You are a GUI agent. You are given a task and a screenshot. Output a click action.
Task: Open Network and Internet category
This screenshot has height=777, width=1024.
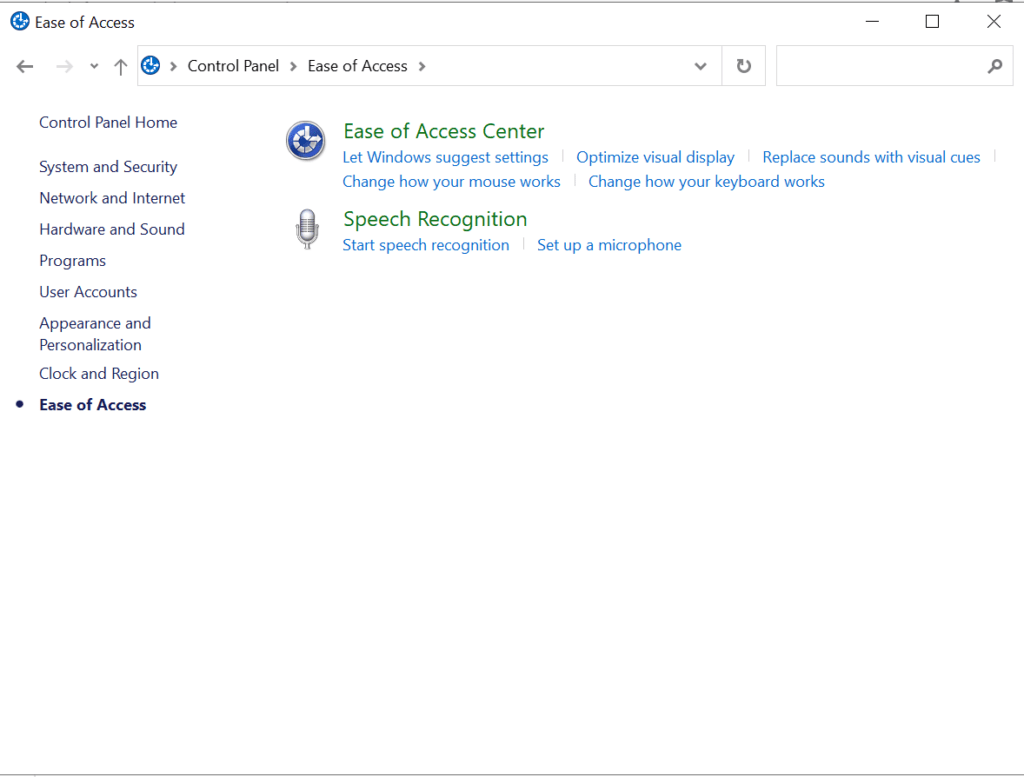coord(112,198)
